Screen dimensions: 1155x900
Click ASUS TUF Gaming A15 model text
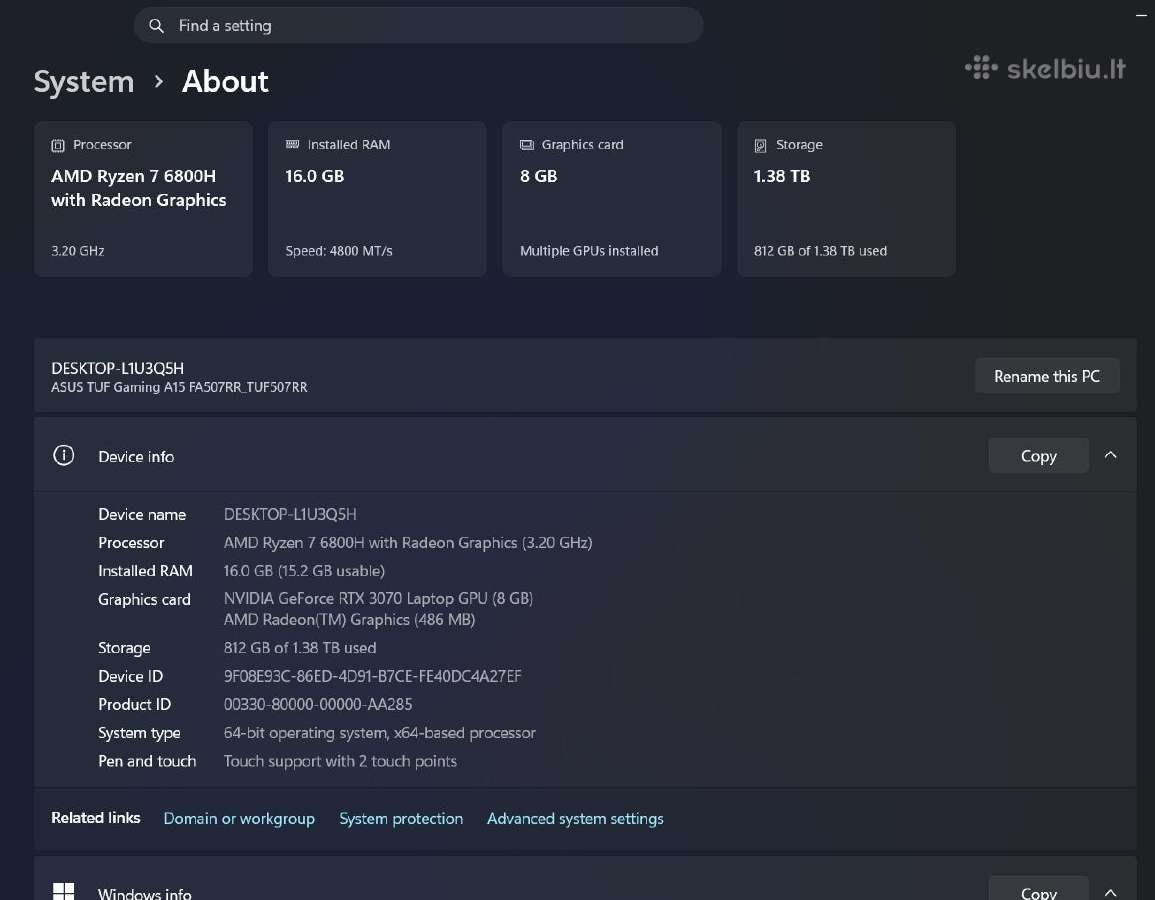179,387
